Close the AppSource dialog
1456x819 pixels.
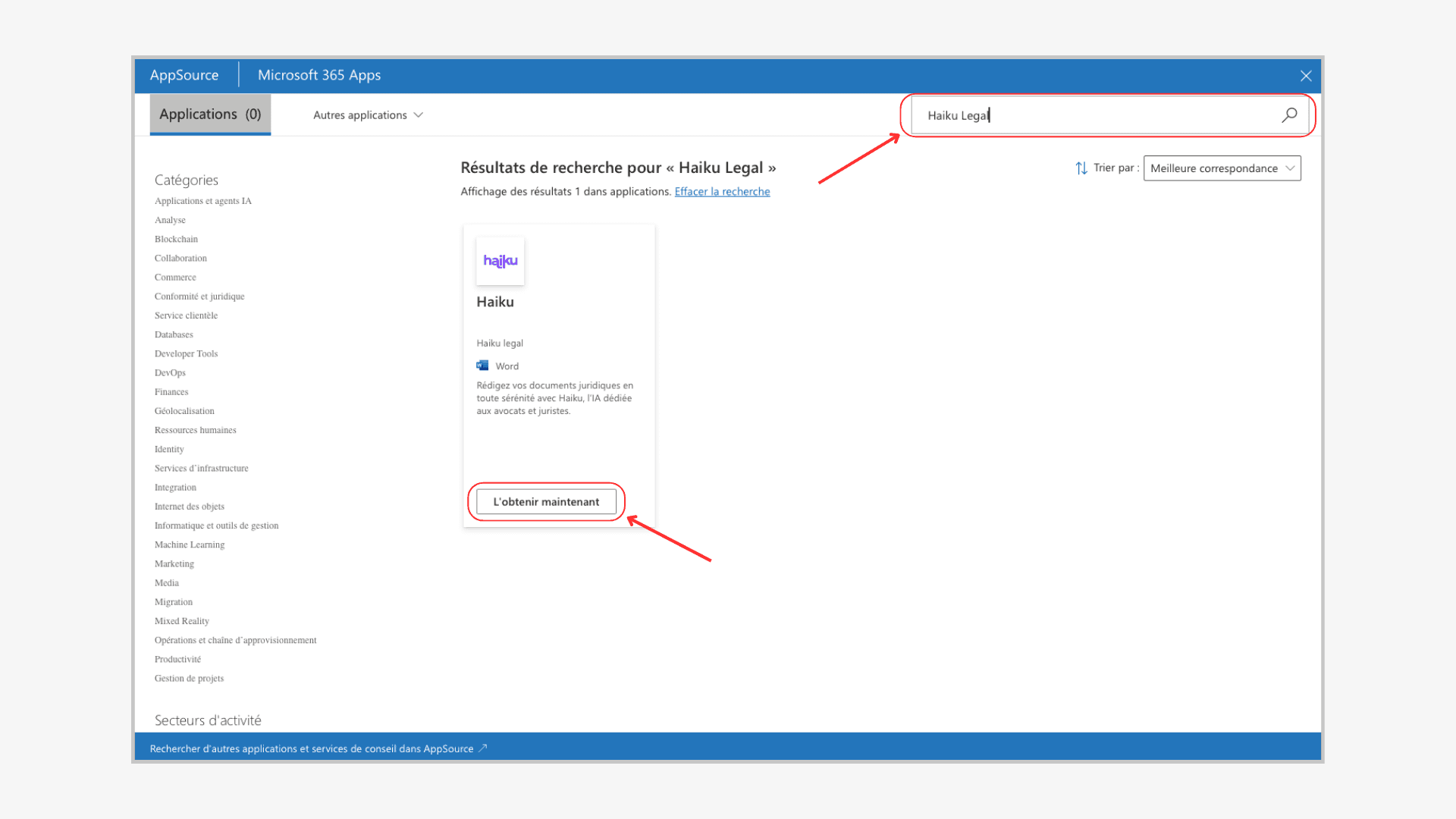coord(1306,76)
